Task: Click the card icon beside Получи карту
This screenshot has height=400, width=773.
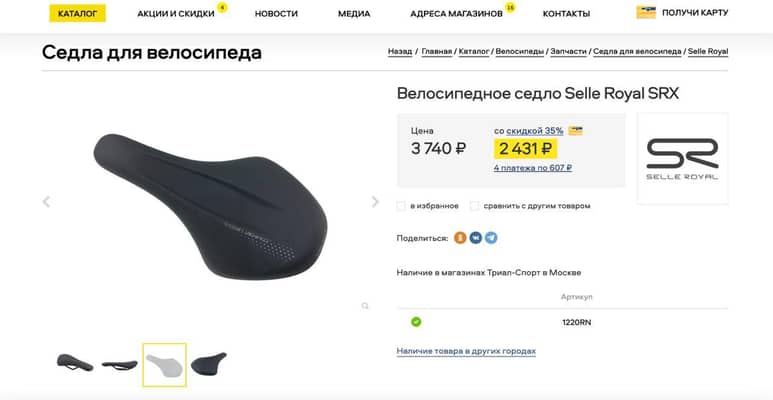Action: tap(646, 12)
